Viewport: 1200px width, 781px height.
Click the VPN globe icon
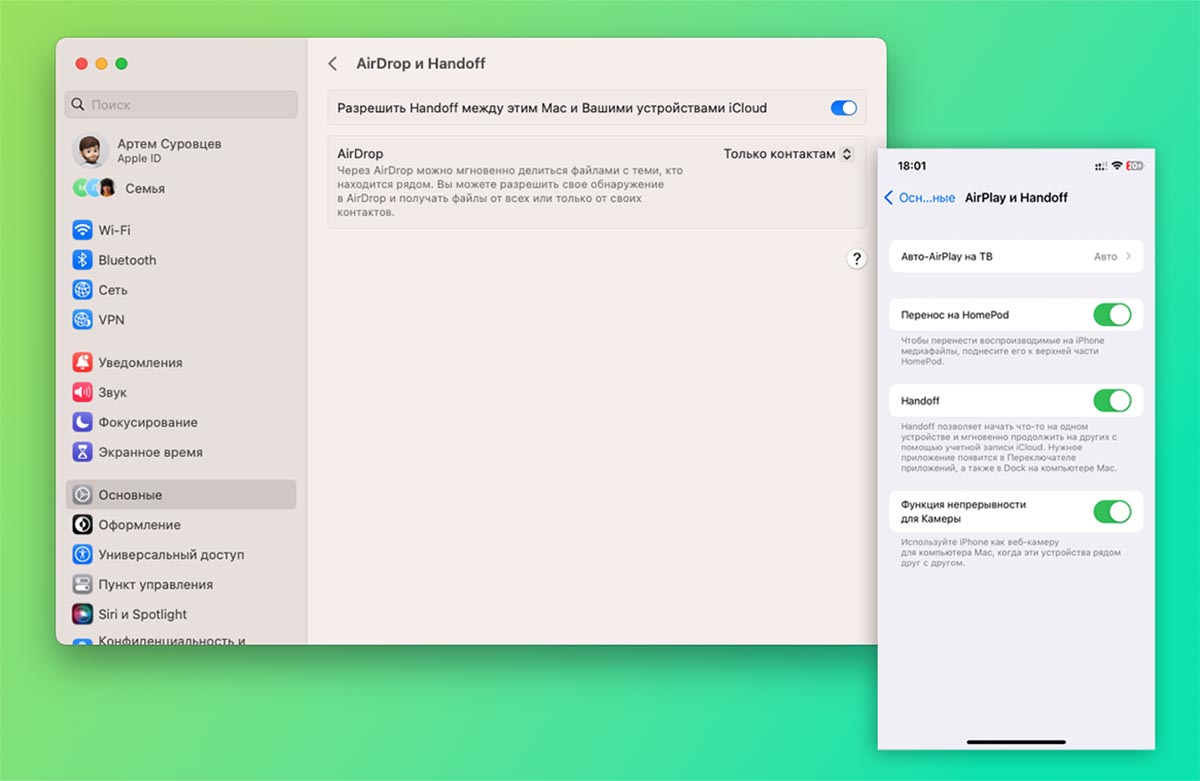tap(82, 320)
